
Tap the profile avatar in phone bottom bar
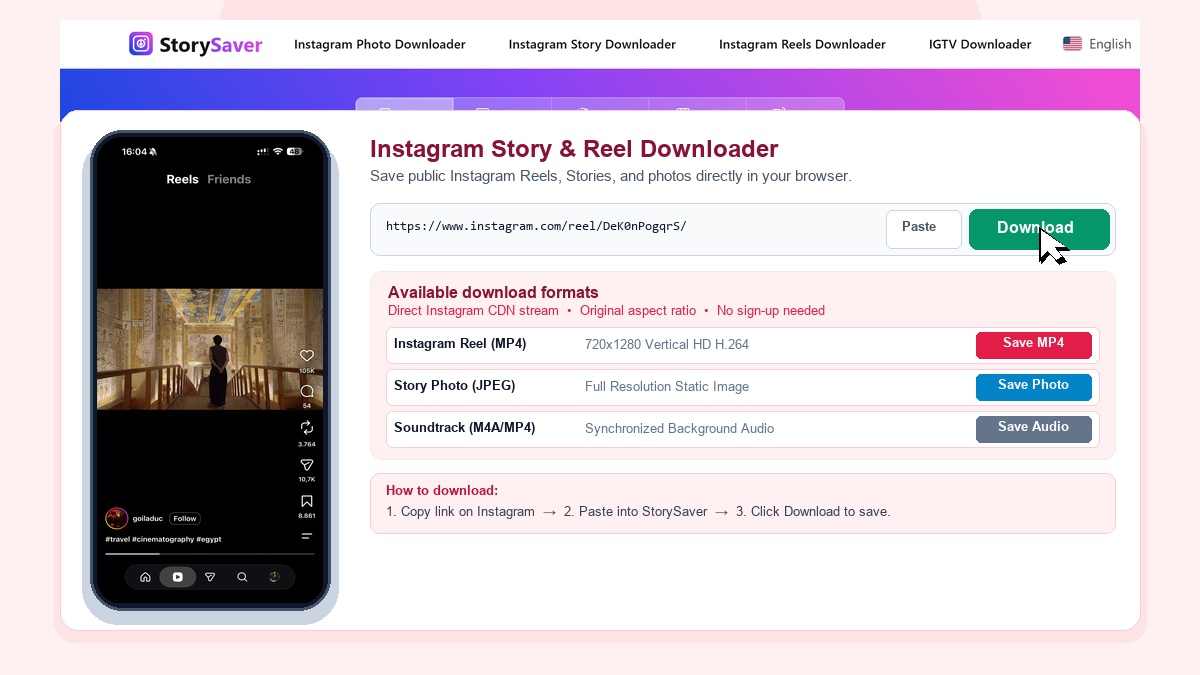pyautogui.click(x=274, y=577)
